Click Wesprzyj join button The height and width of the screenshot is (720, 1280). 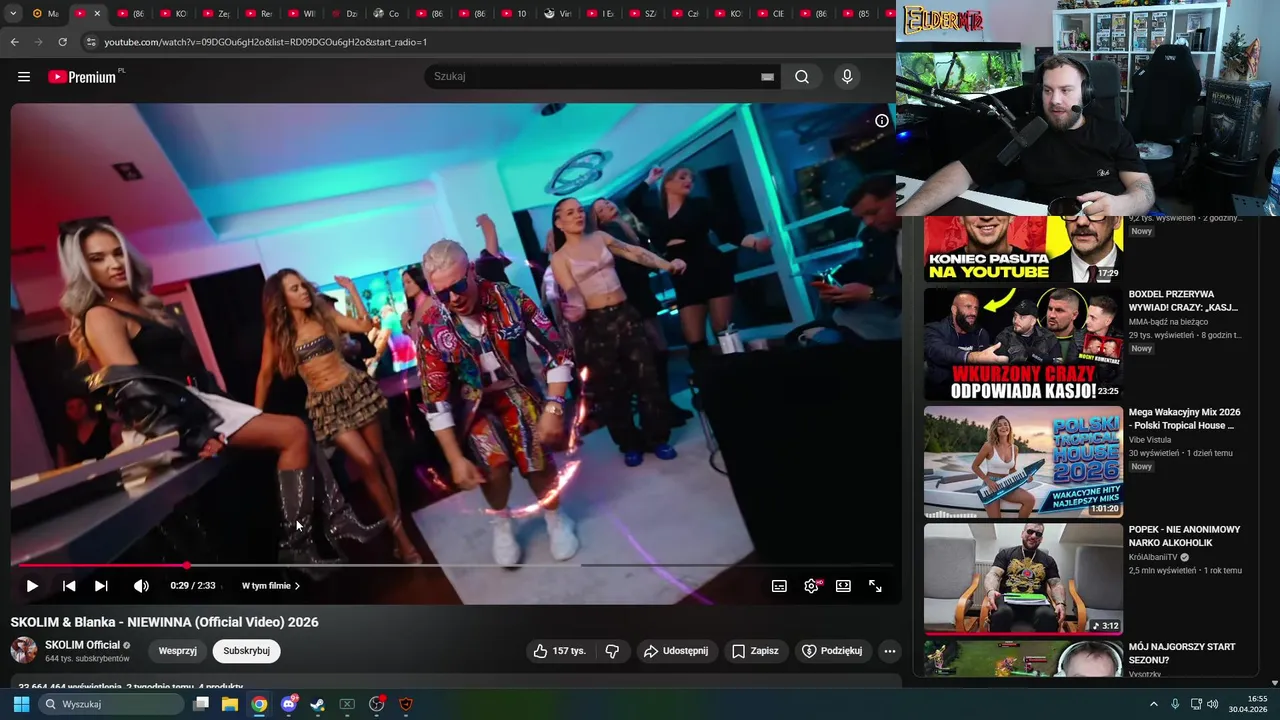point(178,651)
